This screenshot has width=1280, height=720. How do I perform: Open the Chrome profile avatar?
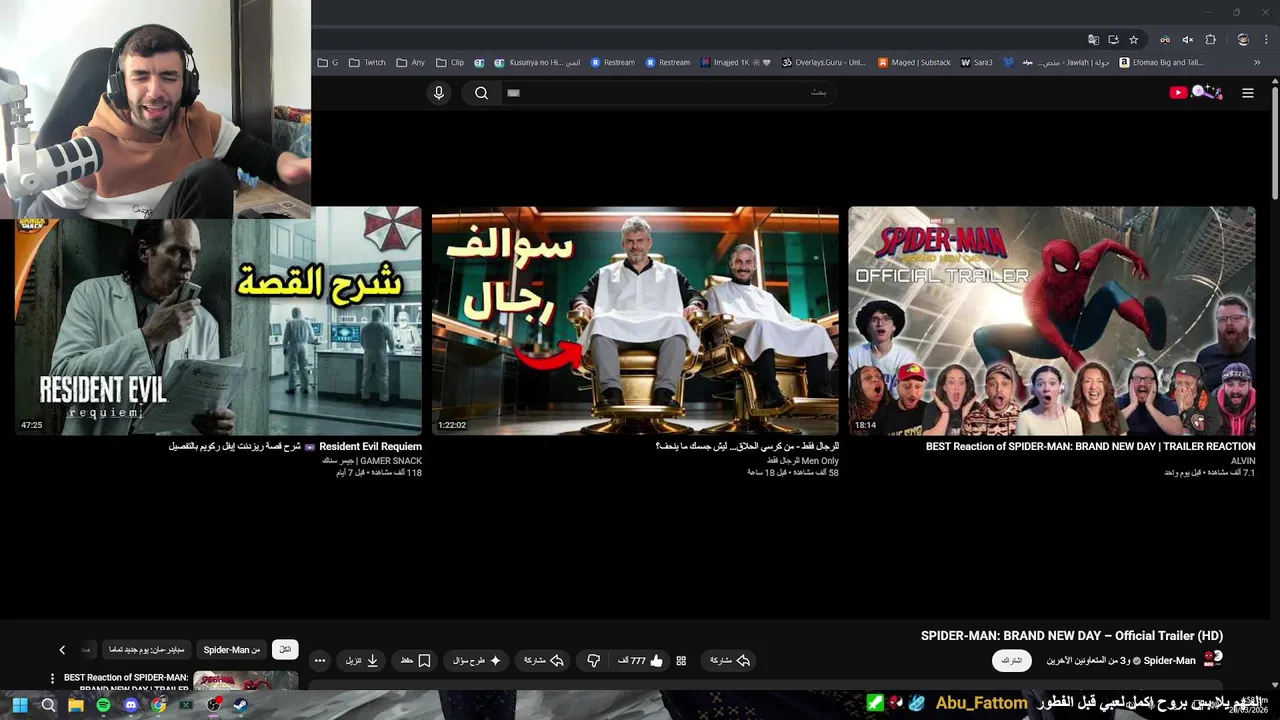[1243, 40]
